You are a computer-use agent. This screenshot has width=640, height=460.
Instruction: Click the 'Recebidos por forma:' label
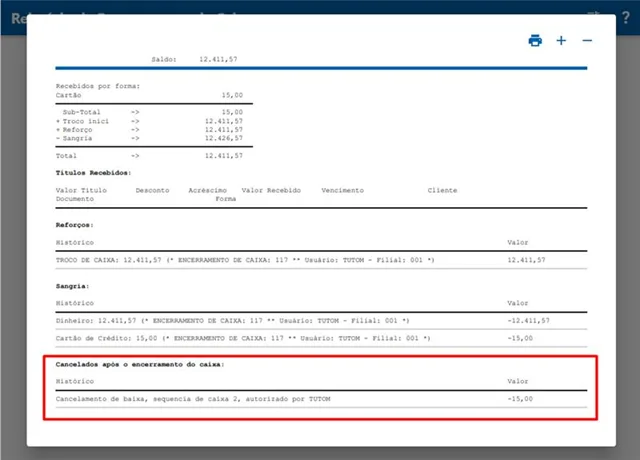coord(98,86)
